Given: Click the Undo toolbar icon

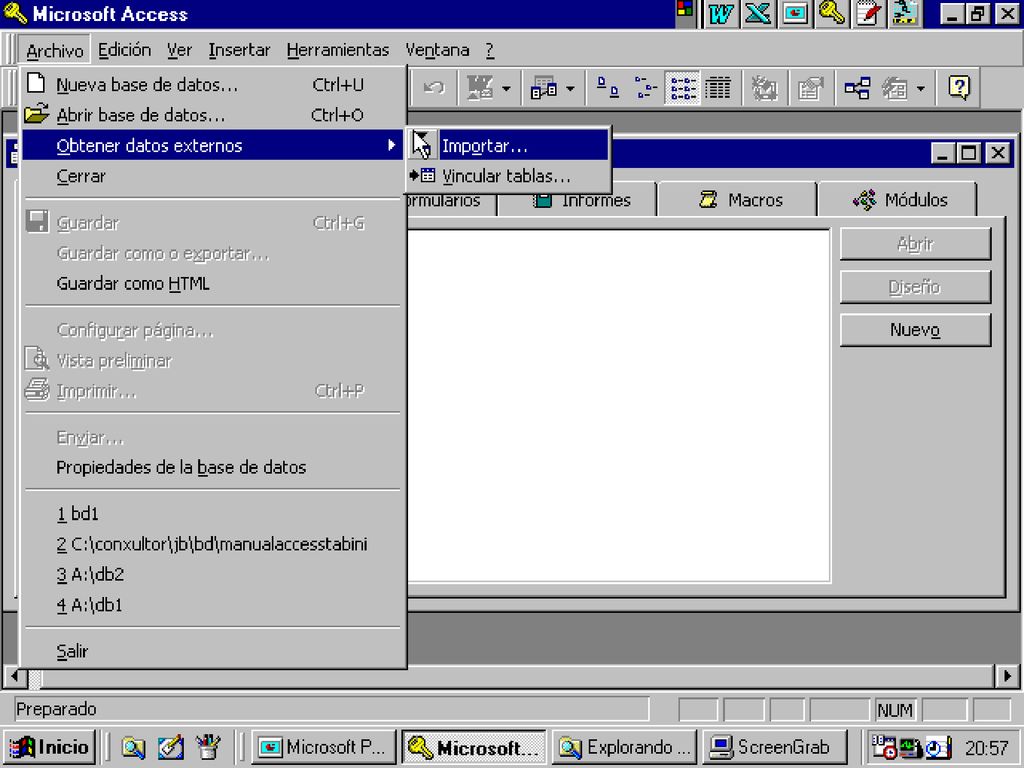Looking at the screenshot, I should (x=434, y=88).
